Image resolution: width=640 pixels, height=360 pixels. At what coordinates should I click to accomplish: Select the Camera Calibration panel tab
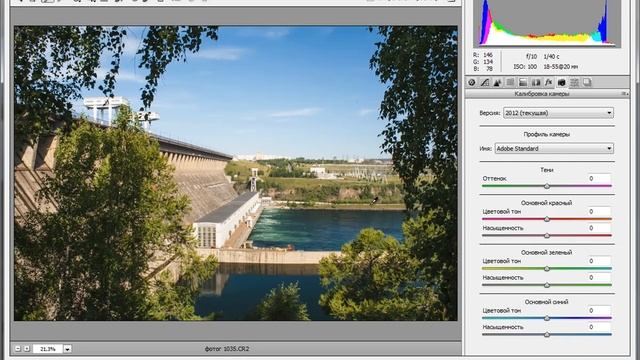tap(561, 82)
